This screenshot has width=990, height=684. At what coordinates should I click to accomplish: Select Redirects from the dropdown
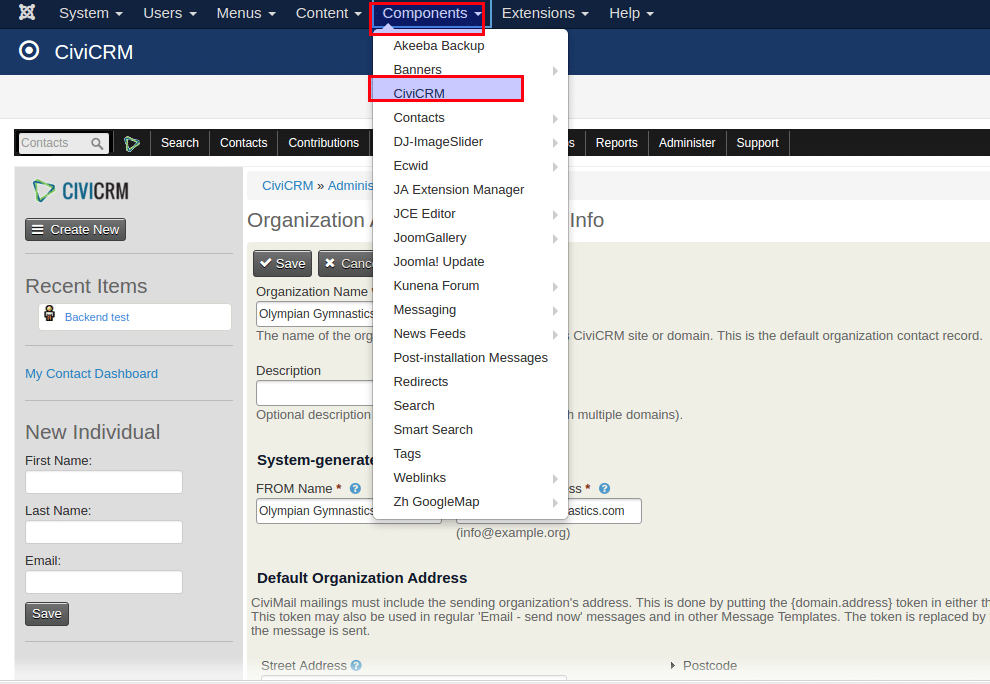click(x=420, y=381)
